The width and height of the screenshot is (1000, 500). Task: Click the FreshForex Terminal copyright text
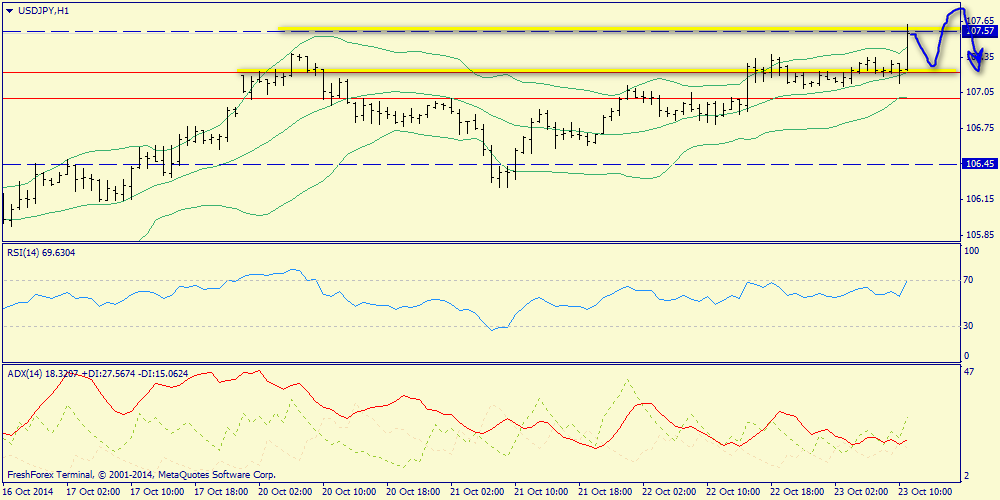(141, 475)
